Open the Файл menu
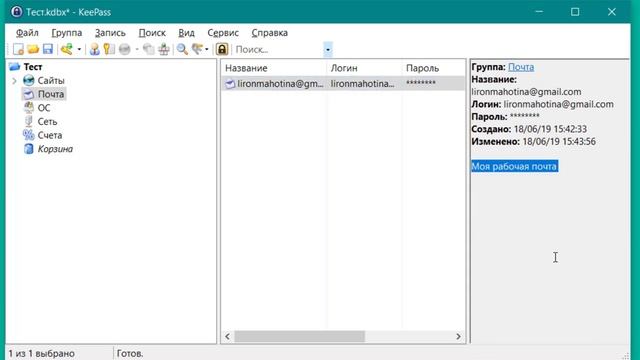 [27, 33]
